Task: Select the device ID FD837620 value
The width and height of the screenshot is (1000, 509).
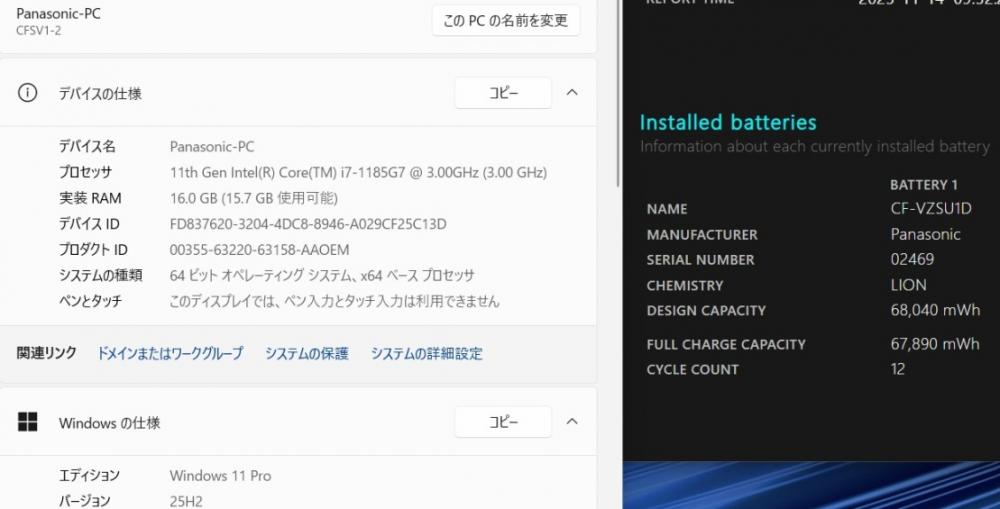Action: (308, 225)
